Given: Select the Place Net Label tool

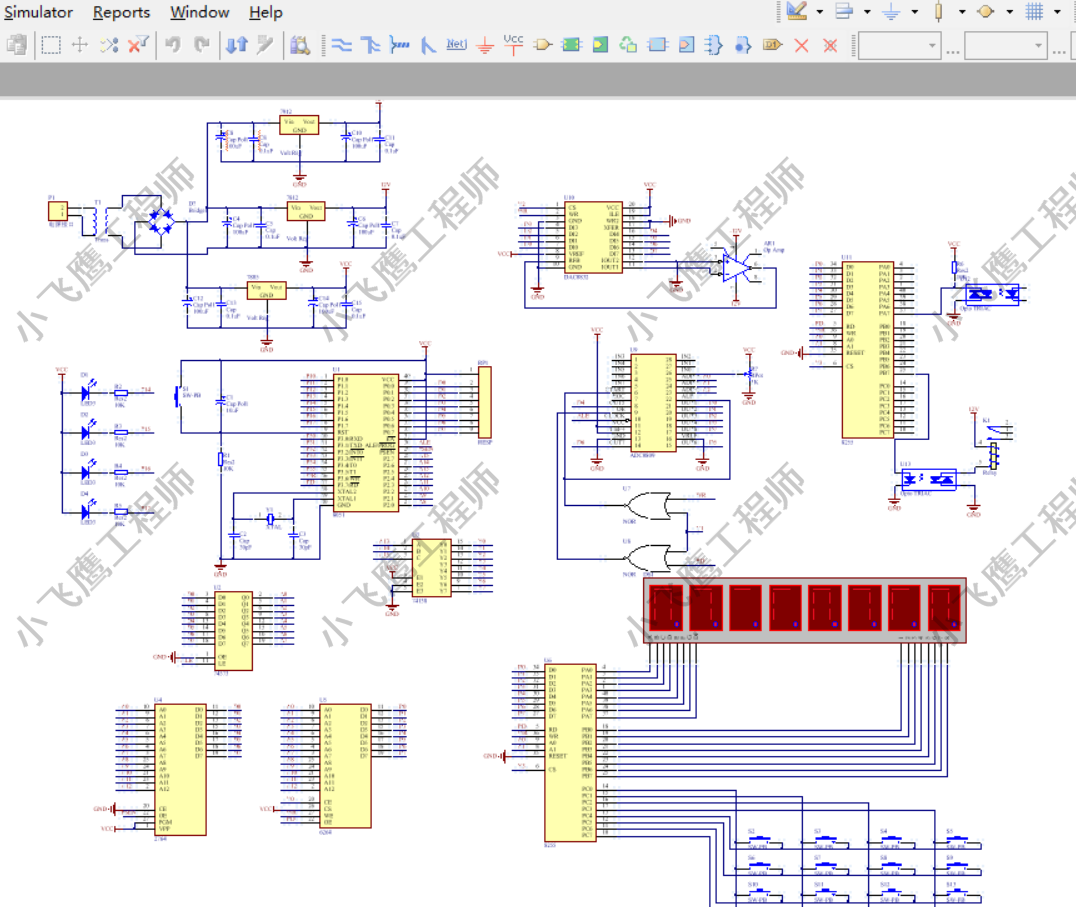Looking at the screenshot, I should (x=456, y=45).
